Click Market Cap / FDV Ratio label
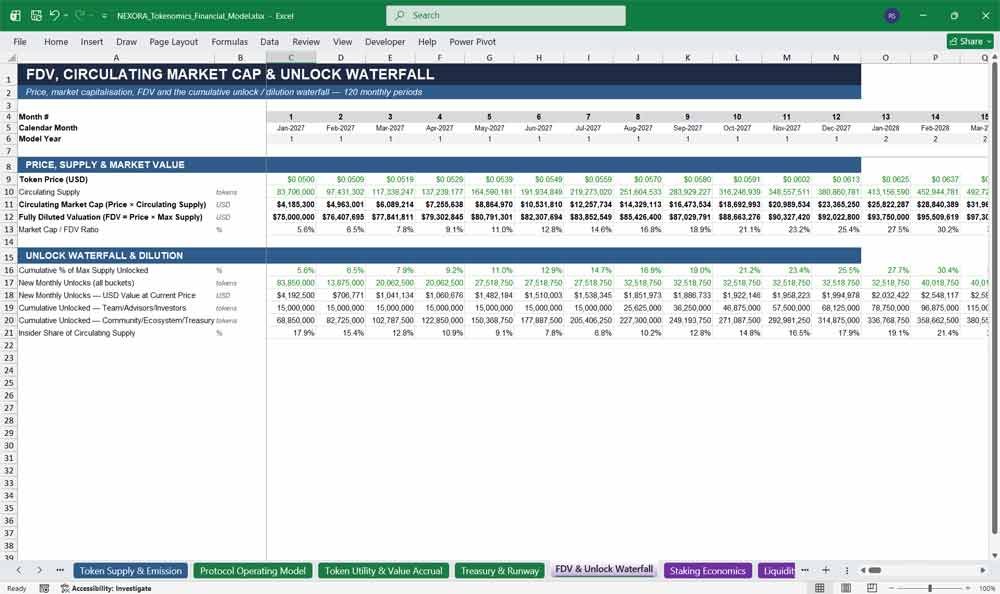Viewport: 1000px width, 594px height. point(58,230)
